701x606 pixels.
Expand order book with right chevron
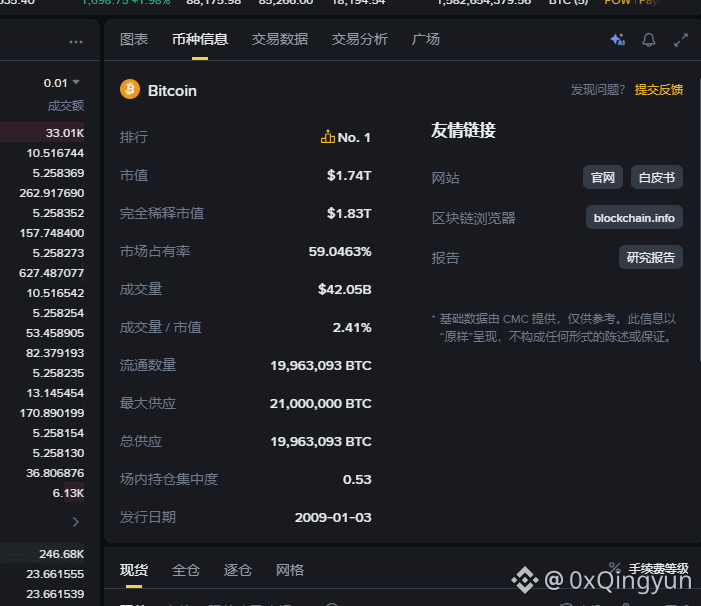(76, 522)
